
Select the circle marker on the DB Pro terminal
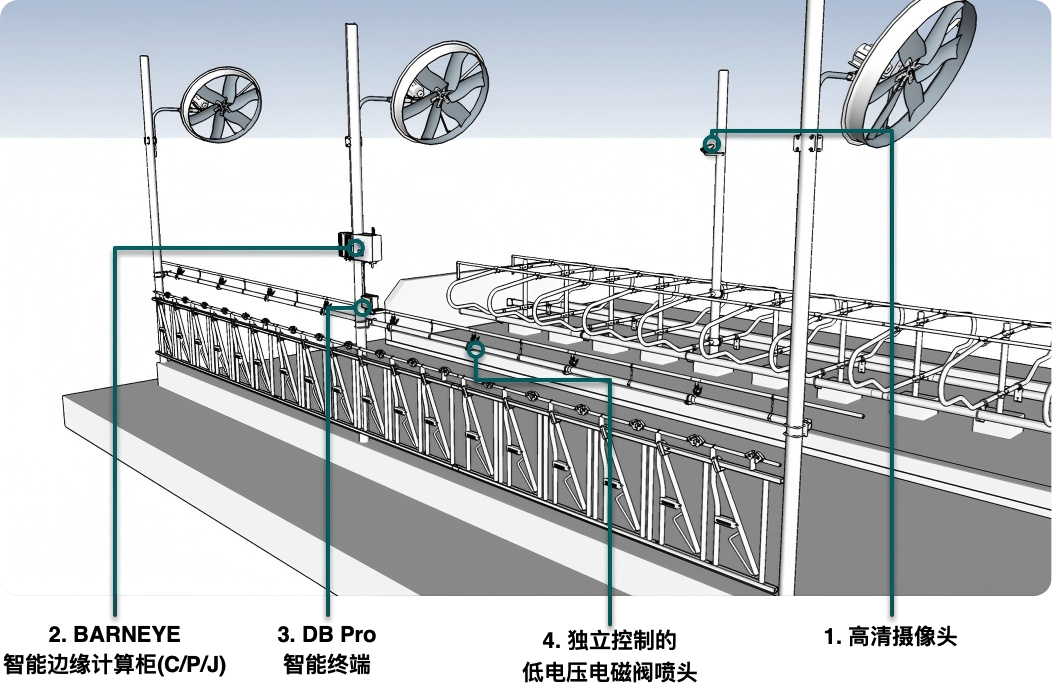click(363, 307)
